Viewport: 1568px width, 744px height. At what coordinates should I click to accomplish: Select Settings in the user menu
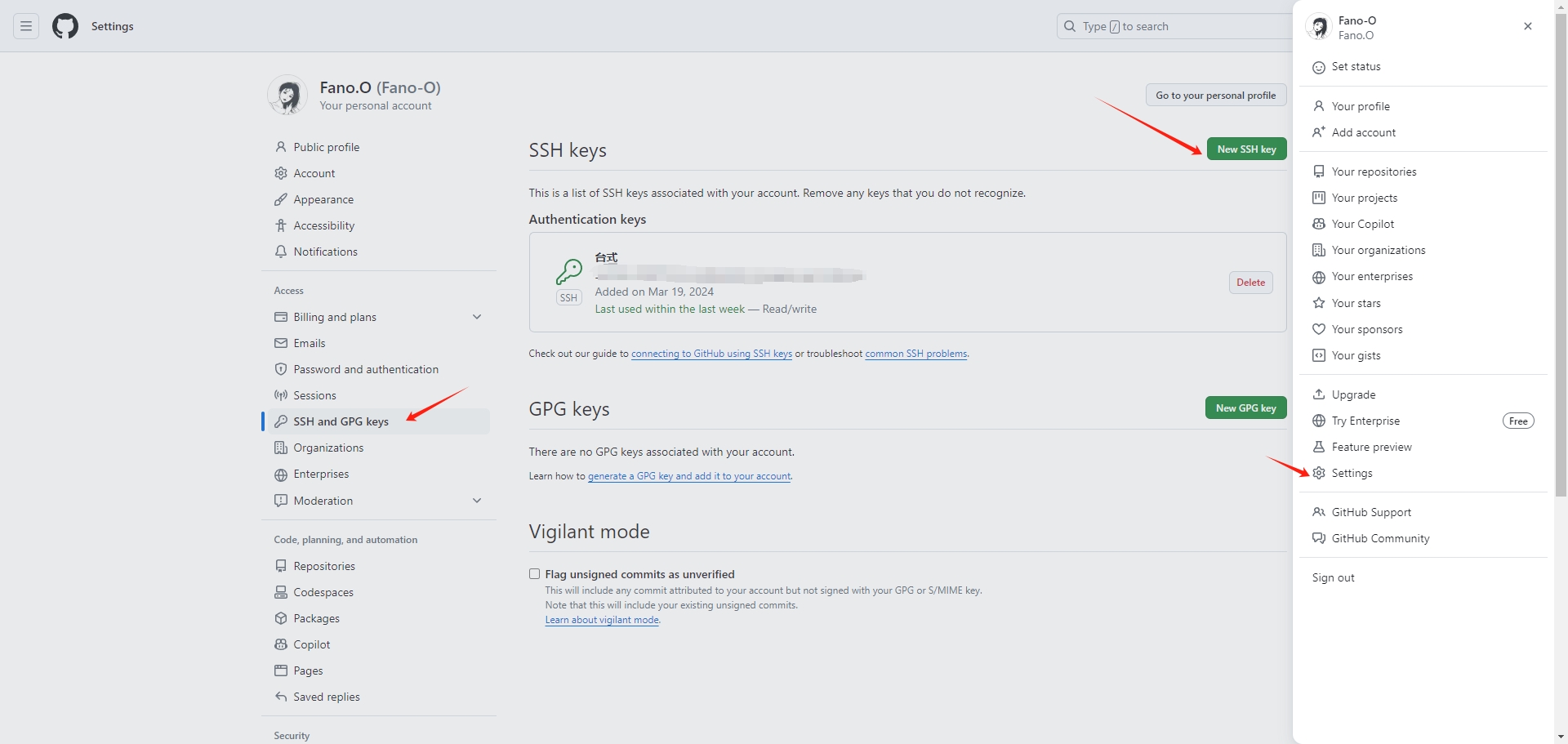[x=1423, y=473]
